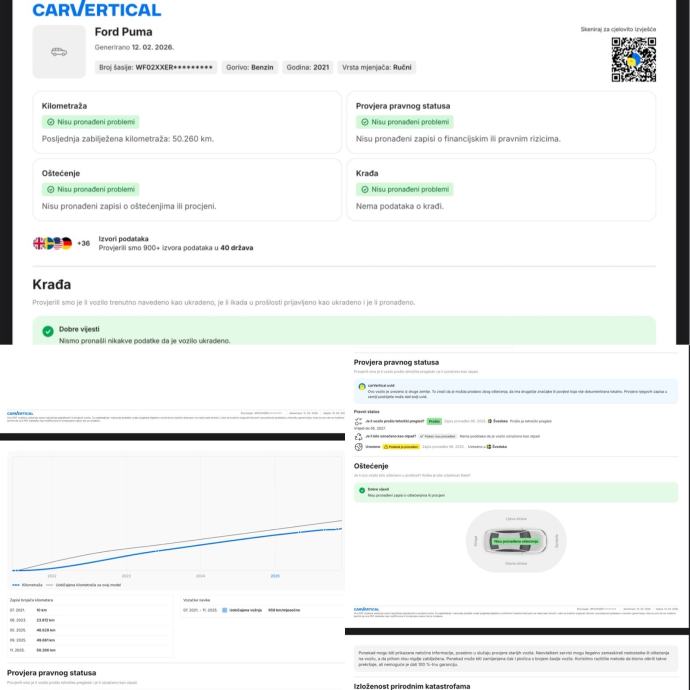Click the large Krađa section heading

pos(51,285)
